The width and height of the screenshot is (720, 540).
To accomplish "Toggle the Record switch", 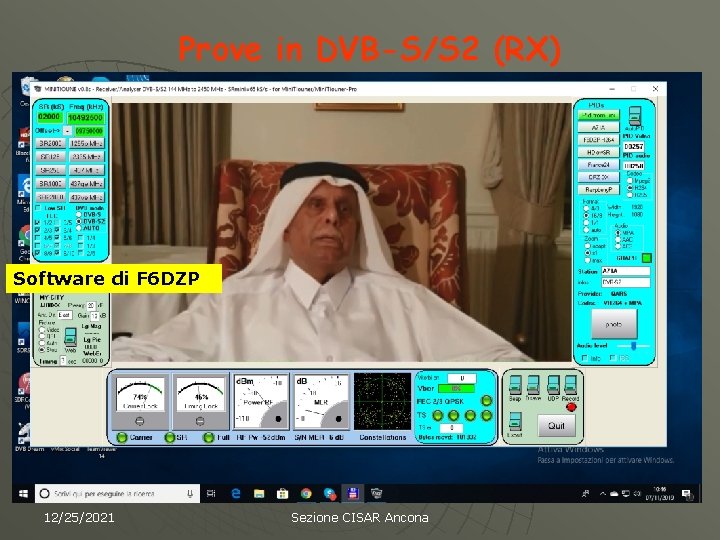I will click(570, 385).
